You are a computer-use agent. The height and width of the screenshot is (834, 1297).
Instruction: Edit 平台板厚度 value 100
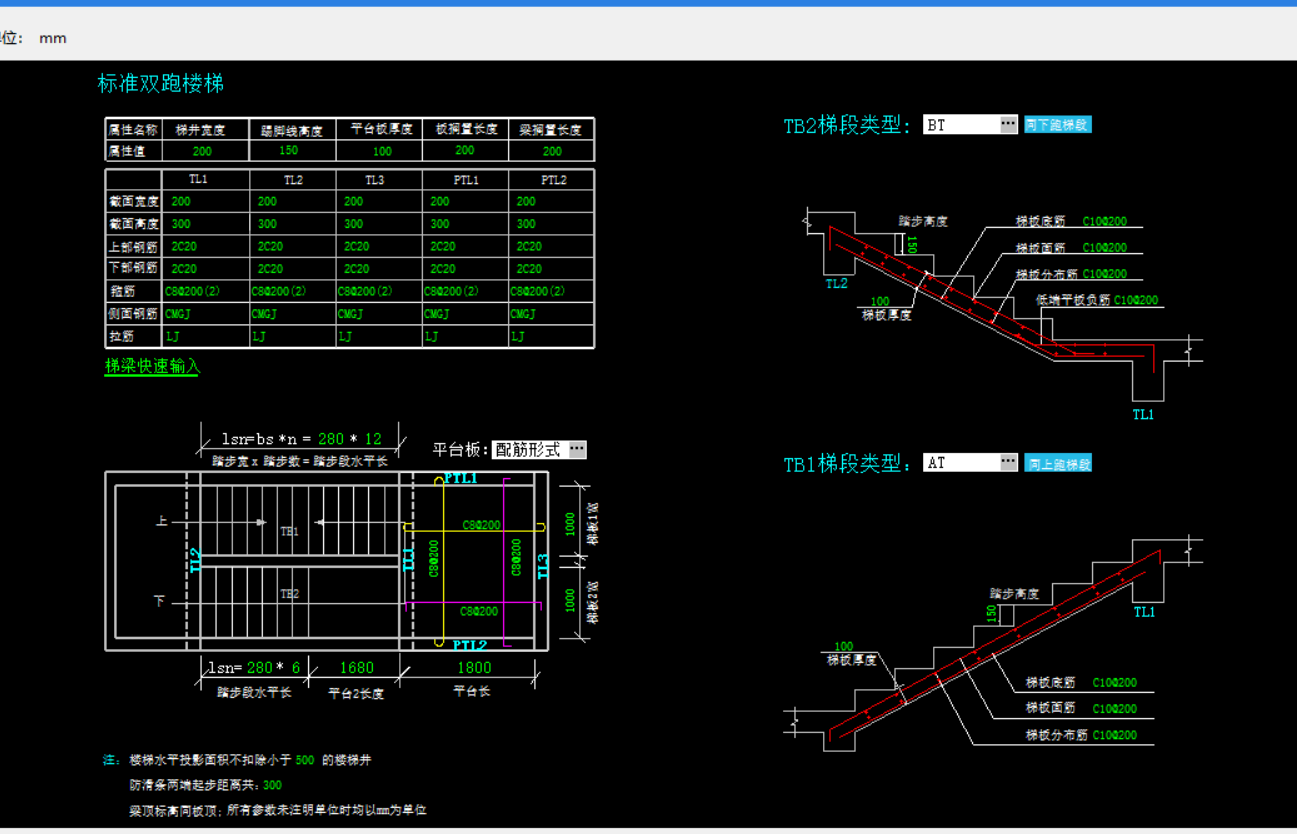(382, 152)
